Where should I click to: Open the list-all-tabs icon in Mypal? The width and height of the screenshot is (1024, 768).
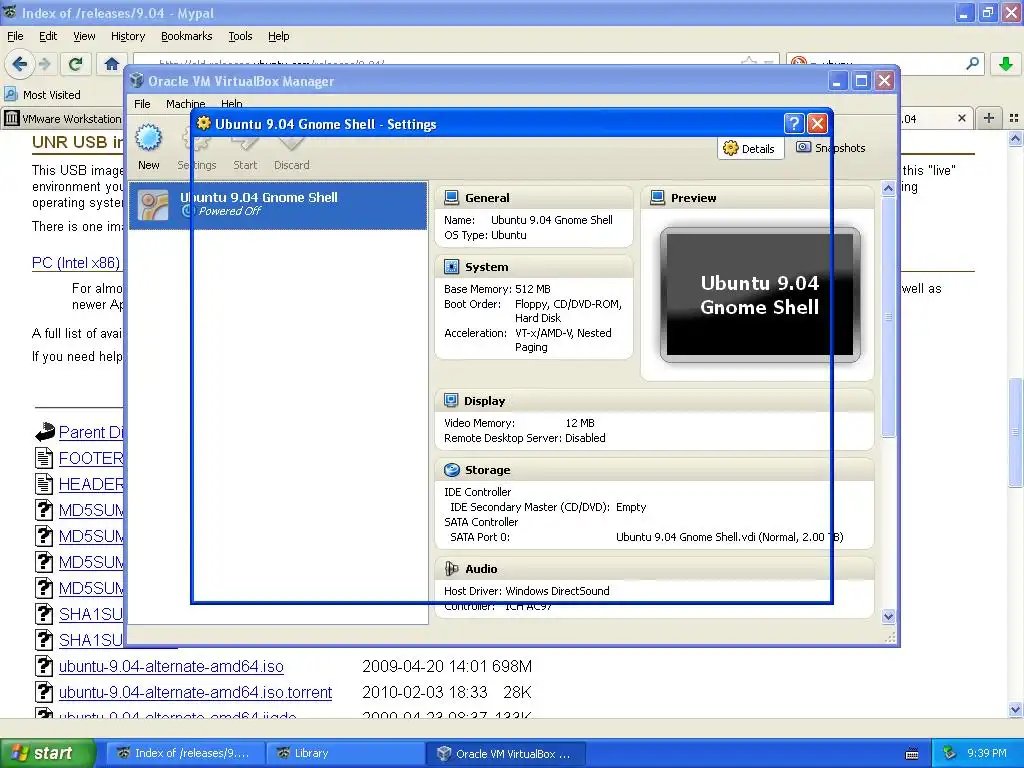point(1014,118)
